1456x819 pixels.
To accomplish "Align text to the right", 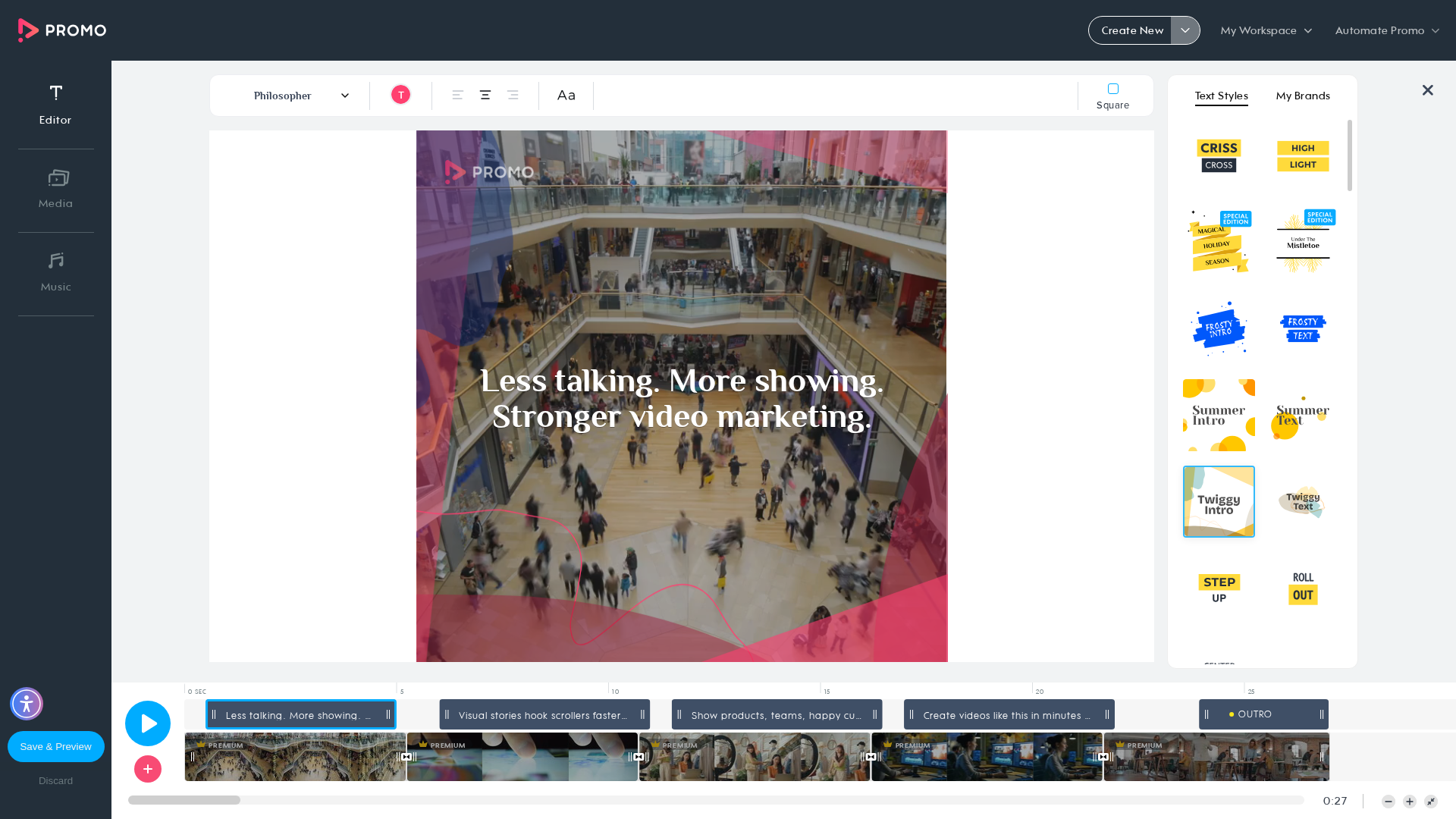I will tap(513, 95).
